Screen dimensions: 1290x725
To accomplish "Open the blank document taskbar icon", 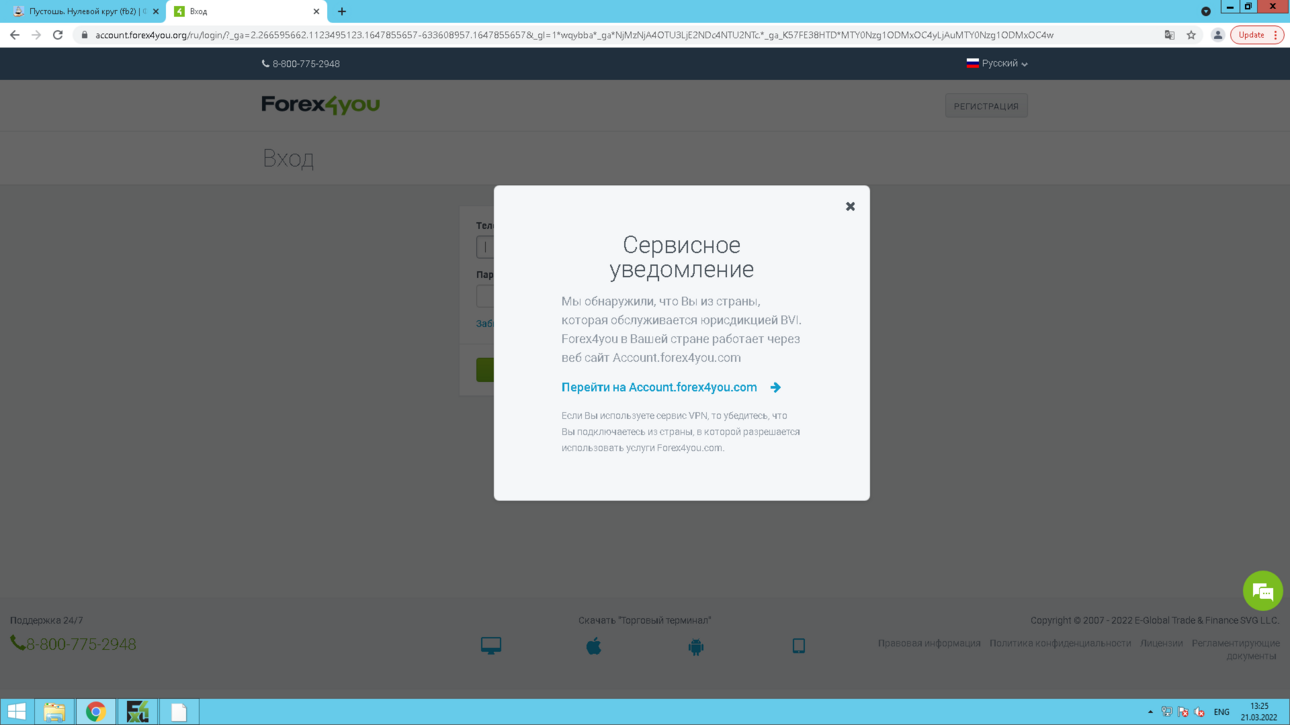I will tap(179, 711).
